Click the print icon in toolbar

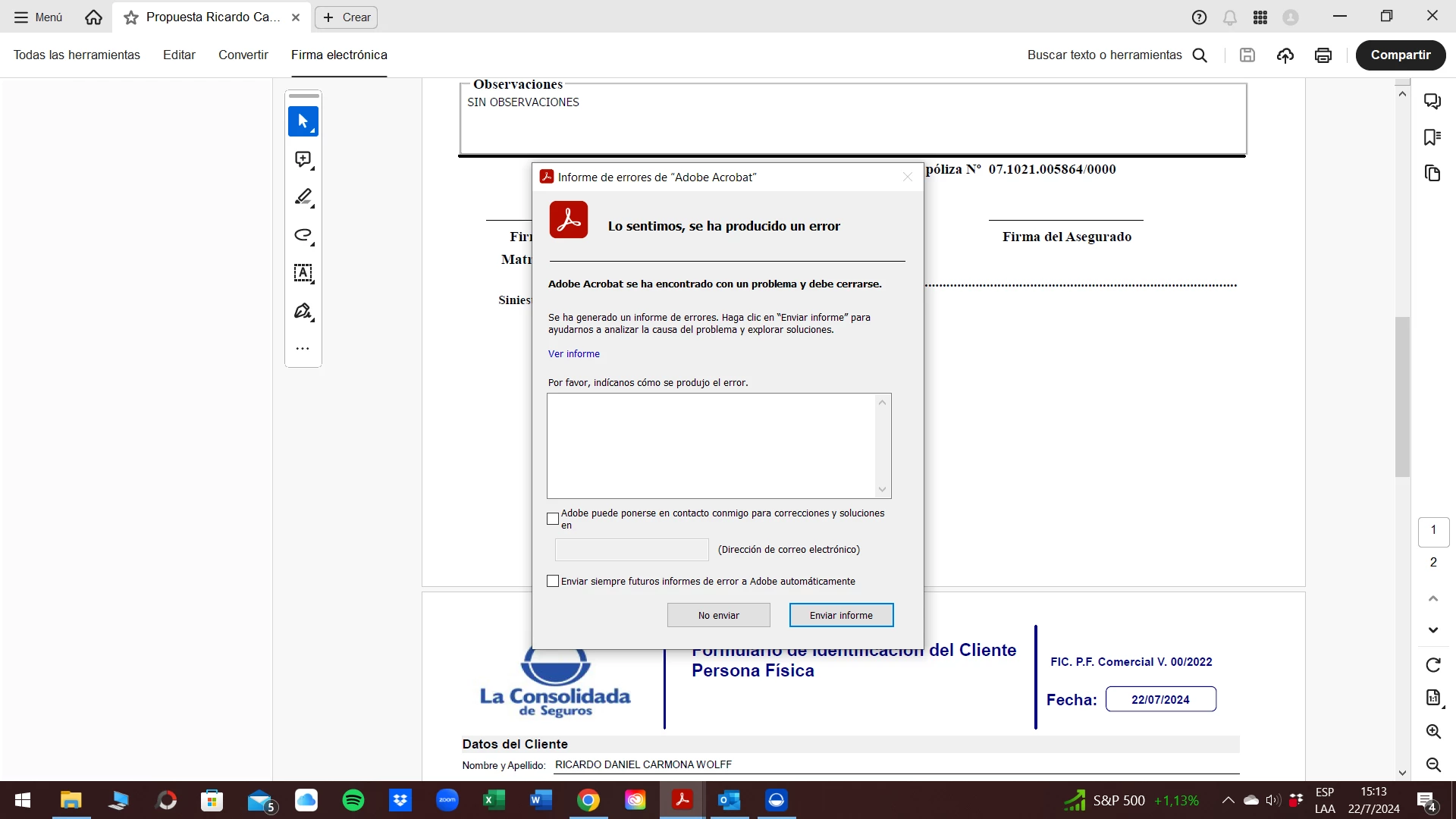point(1323,55)
